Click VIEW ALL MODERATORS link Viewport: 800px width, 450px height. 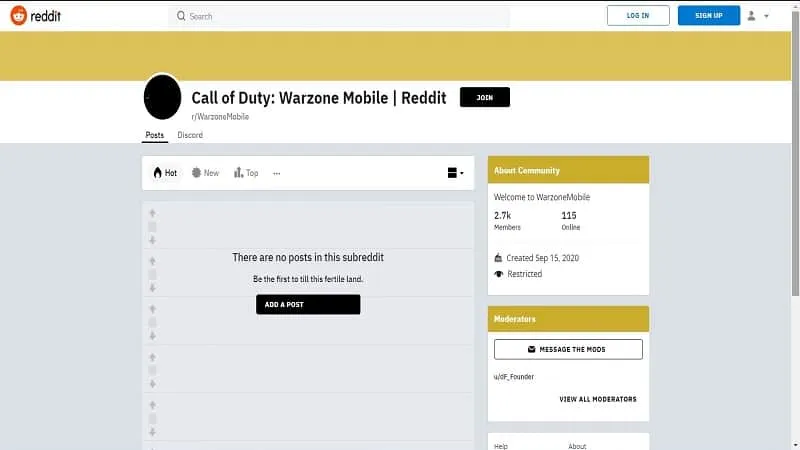(598, 399)
